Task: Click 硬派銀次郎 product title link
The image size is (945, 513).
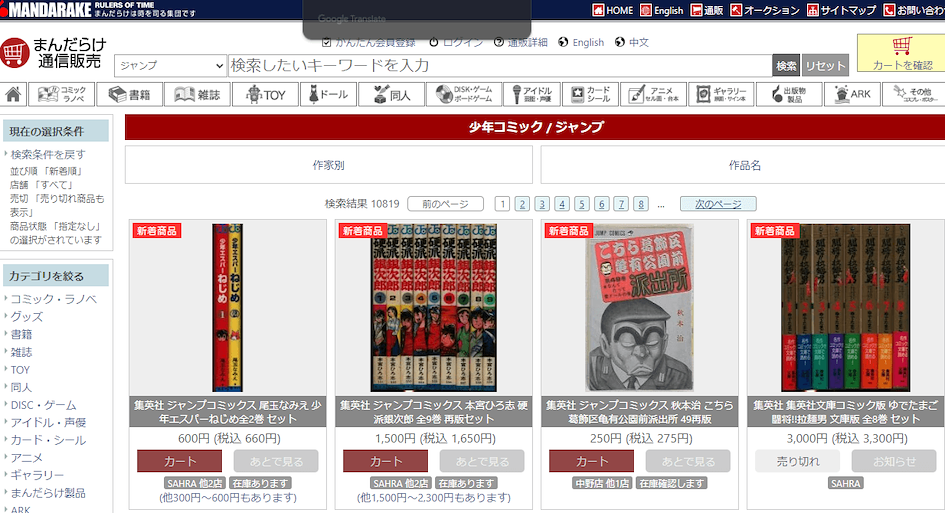Action: [x=433, y=412]
